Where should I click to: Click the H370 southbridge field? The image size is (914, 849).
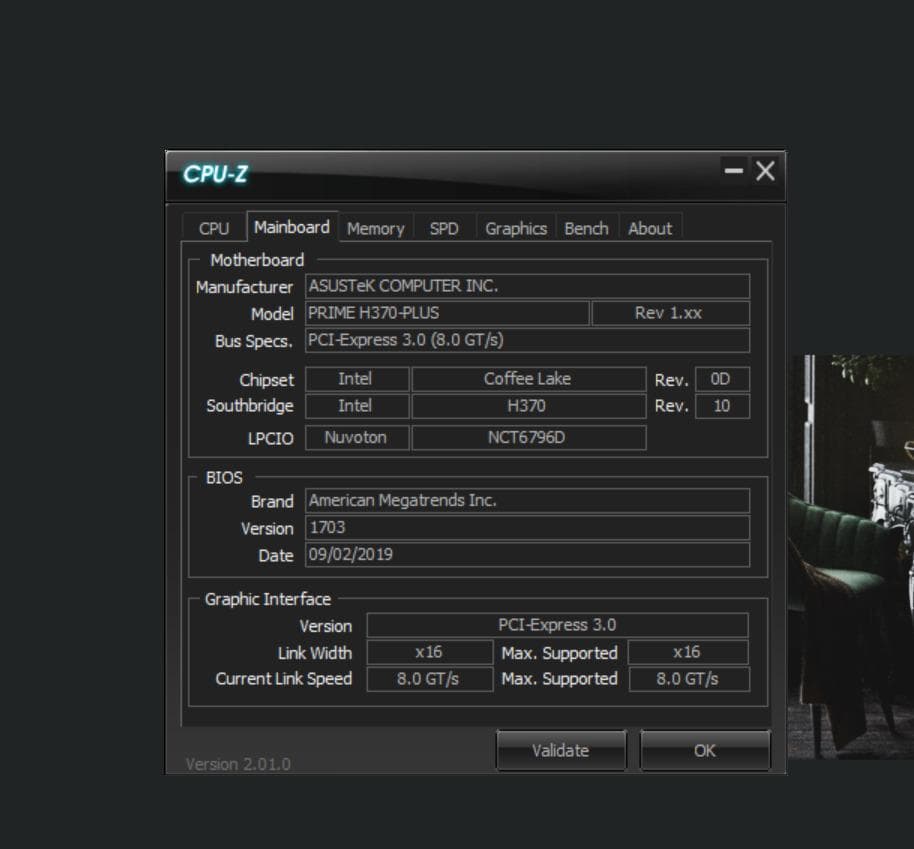tap(529, 406)
